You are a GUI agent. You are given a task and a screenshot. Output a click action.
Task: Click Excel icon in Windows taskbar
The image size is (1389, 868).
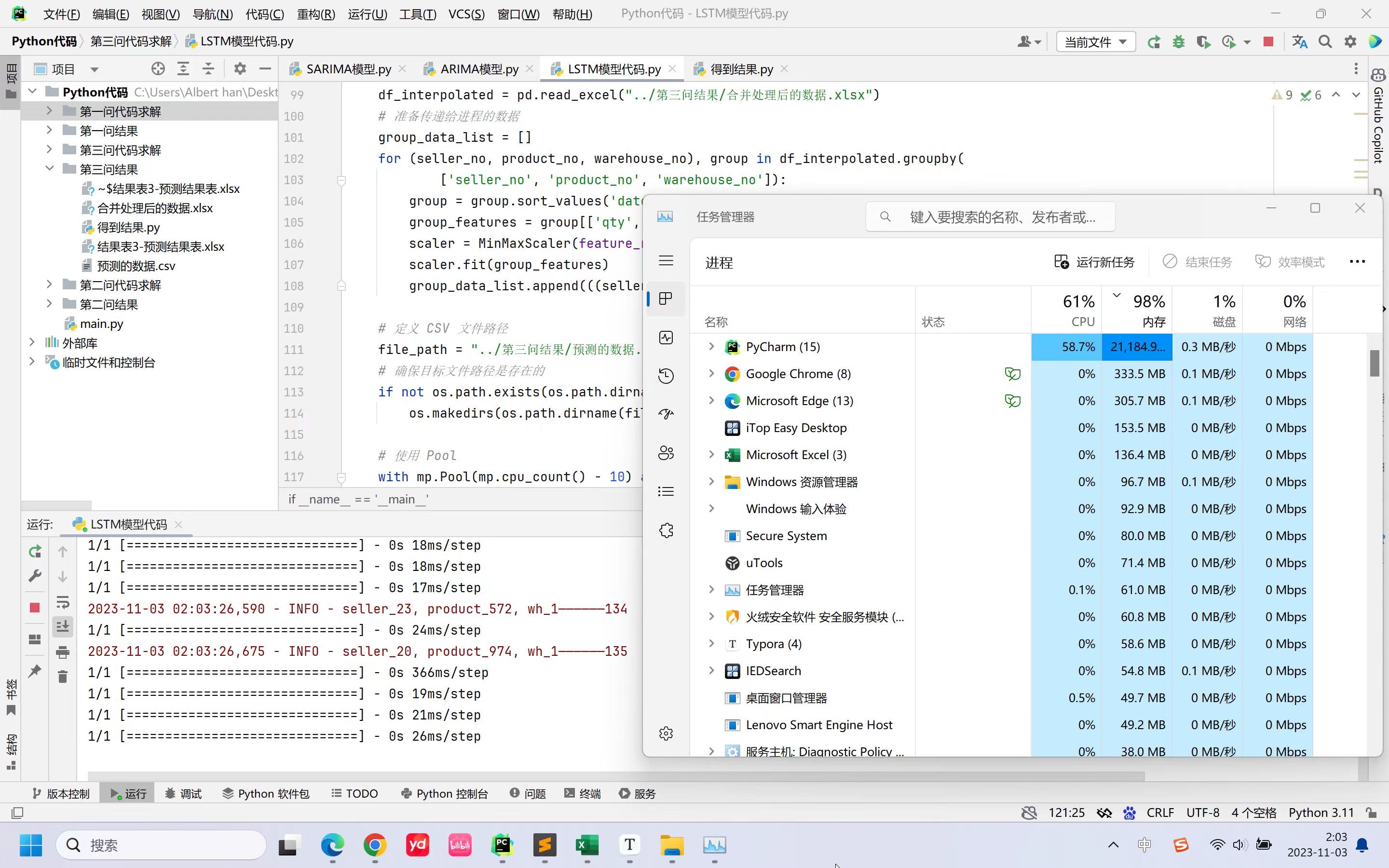[x=586, y=844]
